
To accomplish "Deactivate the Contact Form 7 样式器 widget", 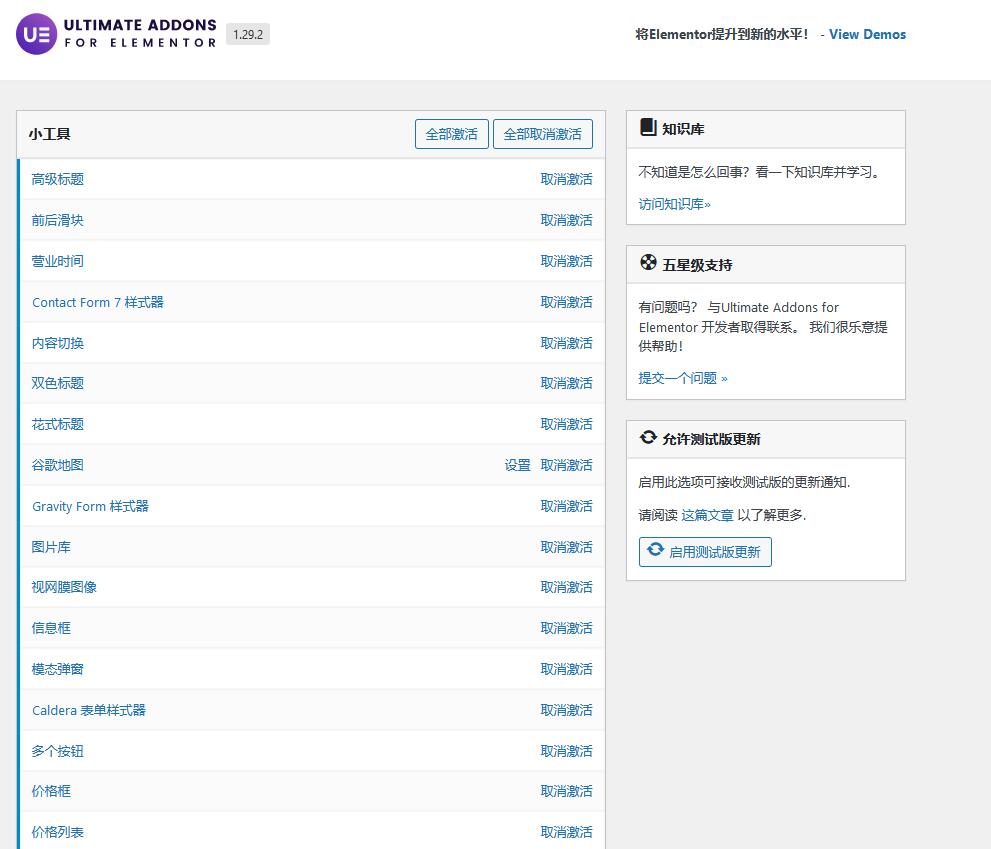I will click(566, 302).
